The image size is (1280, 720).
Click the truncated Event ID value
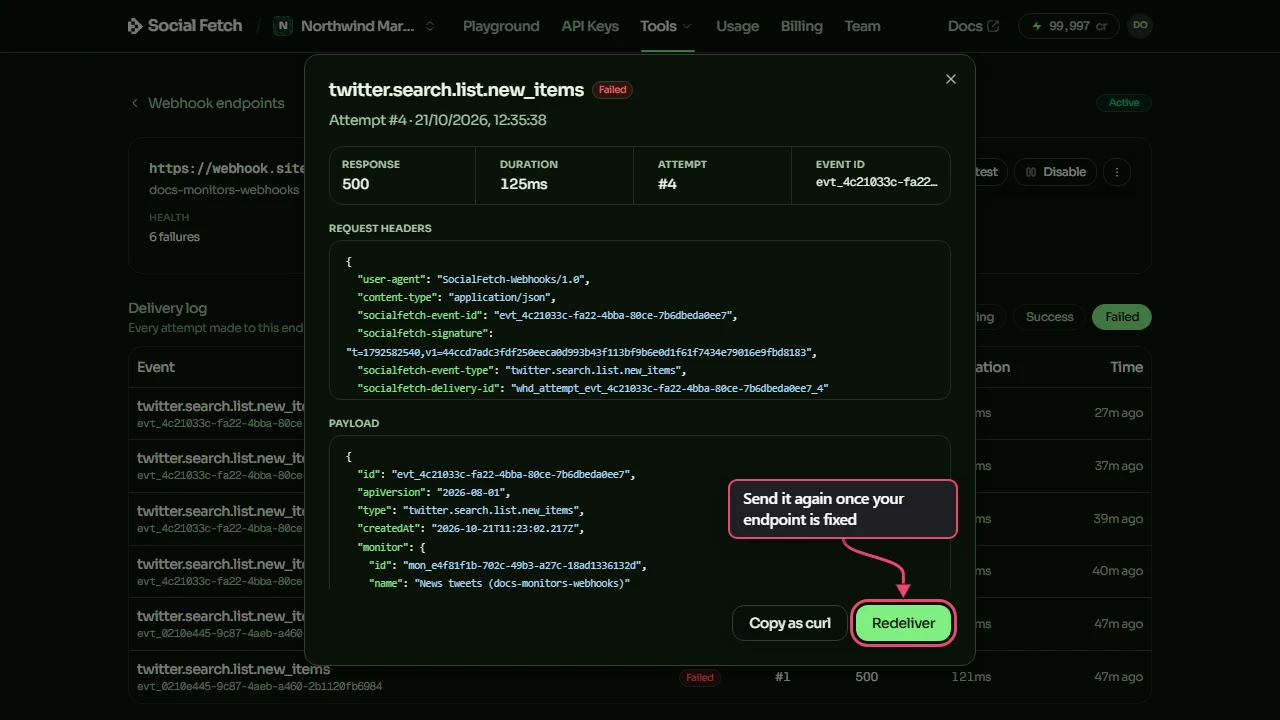(x=877, y=182)
